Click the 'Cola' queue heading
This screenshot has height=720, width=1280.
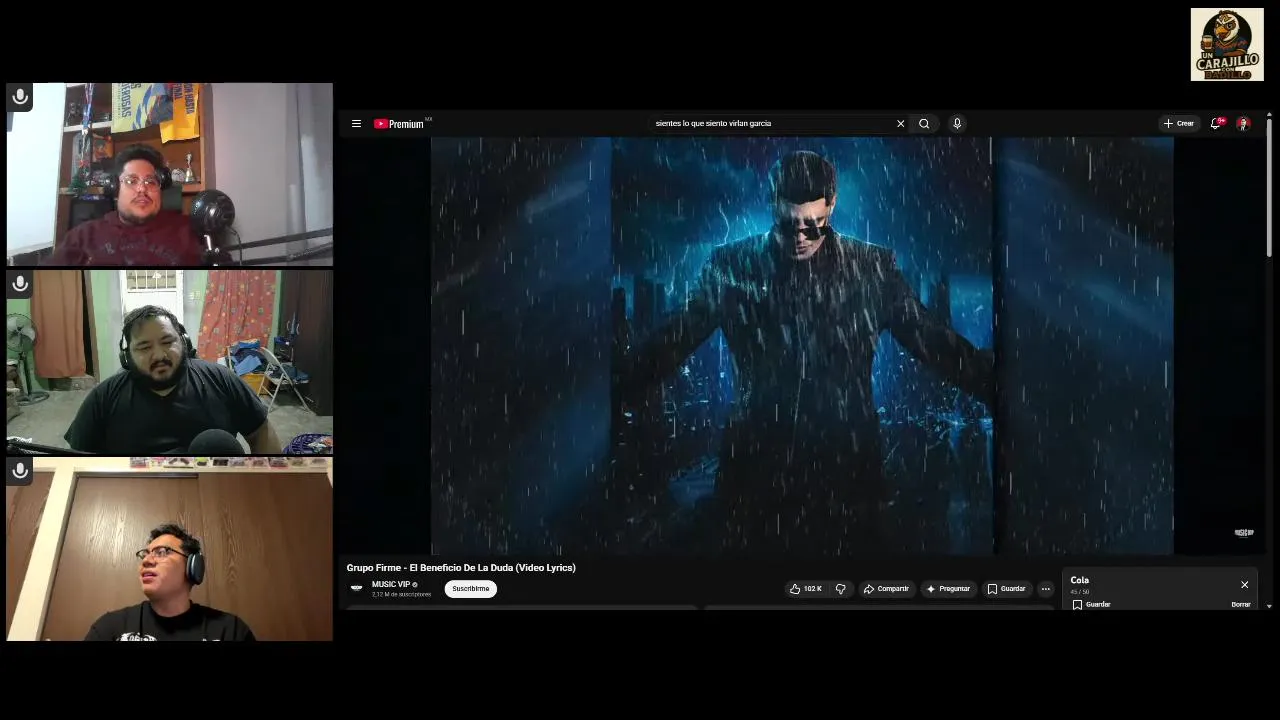pyautogui.click(x=1080, y=580)
